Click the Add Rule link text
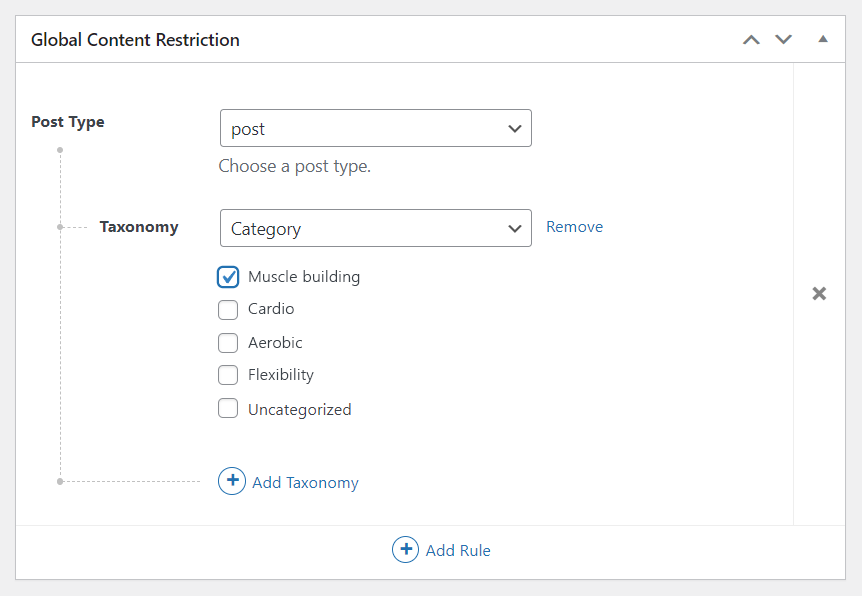The width and height of the screenshot is (862, 596). [x=458, y=551]
